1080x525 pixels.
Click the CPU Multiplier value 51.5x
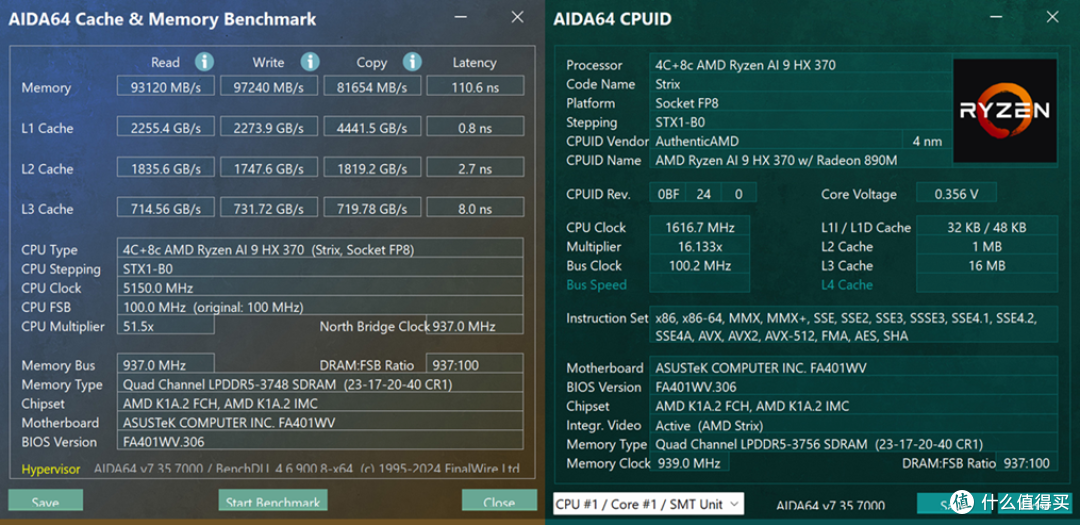(165, 326)
